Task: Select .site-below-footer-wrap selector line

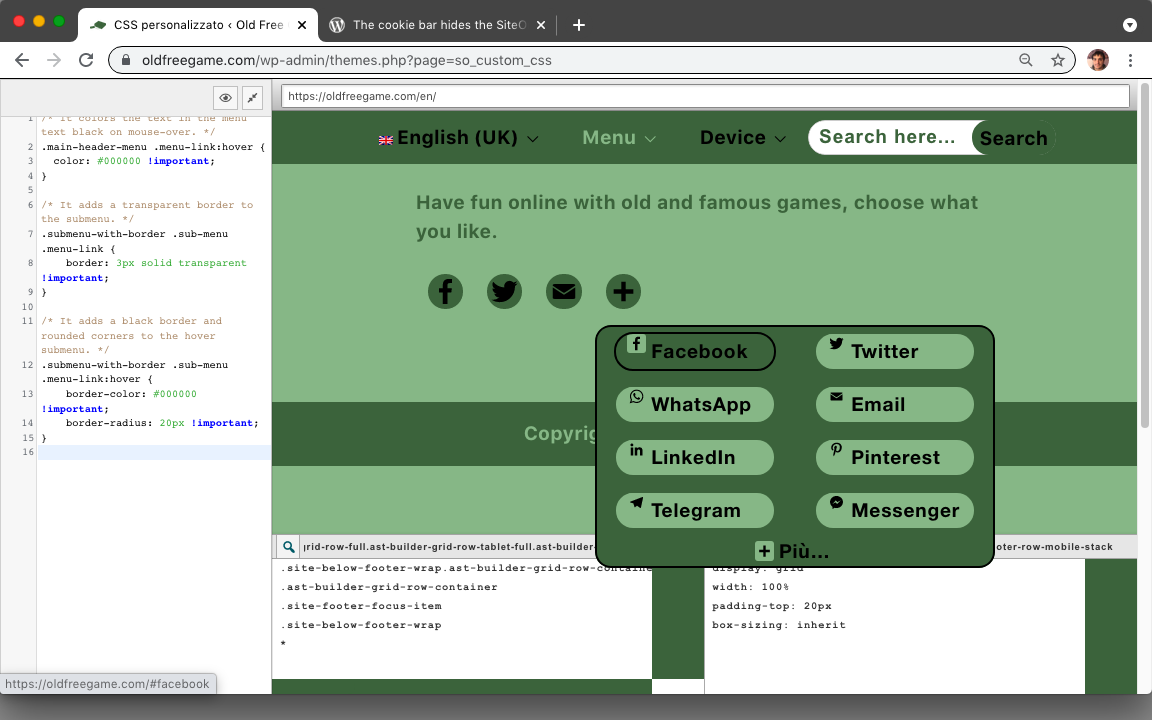Action: coord(361,625)
